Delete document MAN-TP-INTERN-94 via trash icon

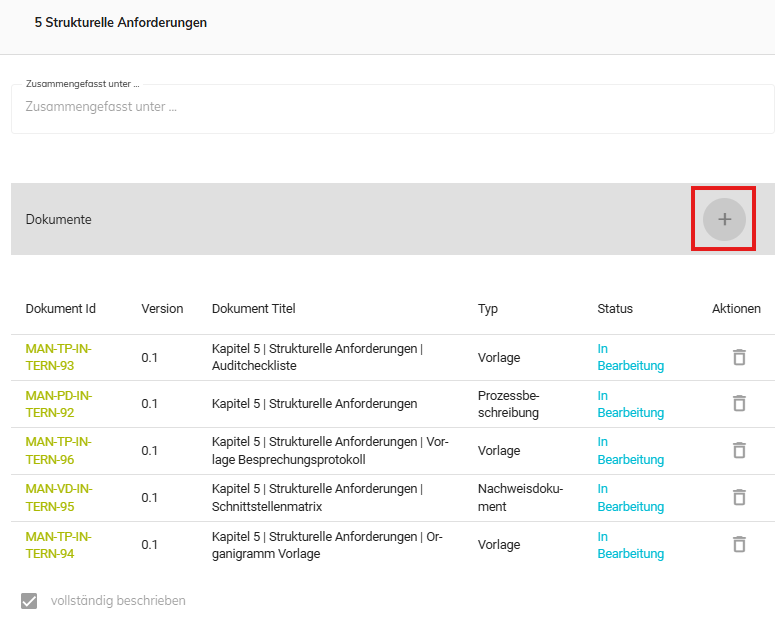click(739, 544)
